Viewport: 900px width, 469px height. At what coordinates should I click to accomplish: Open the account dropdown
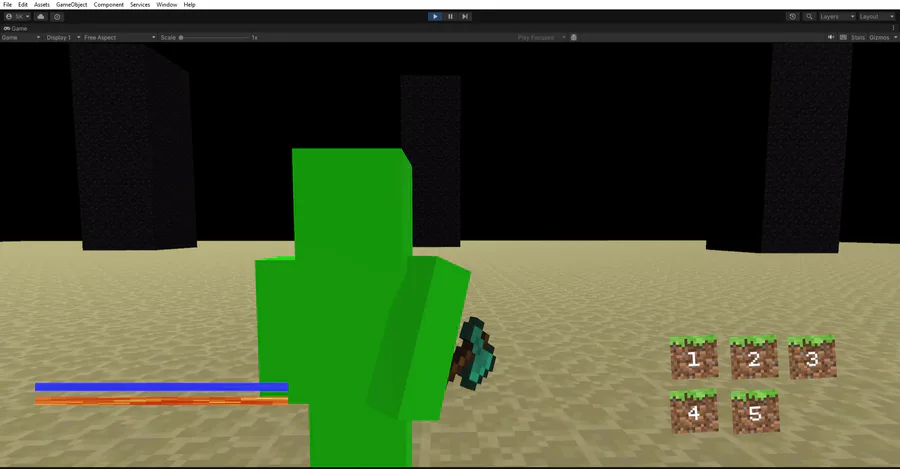tap(17, 17)
